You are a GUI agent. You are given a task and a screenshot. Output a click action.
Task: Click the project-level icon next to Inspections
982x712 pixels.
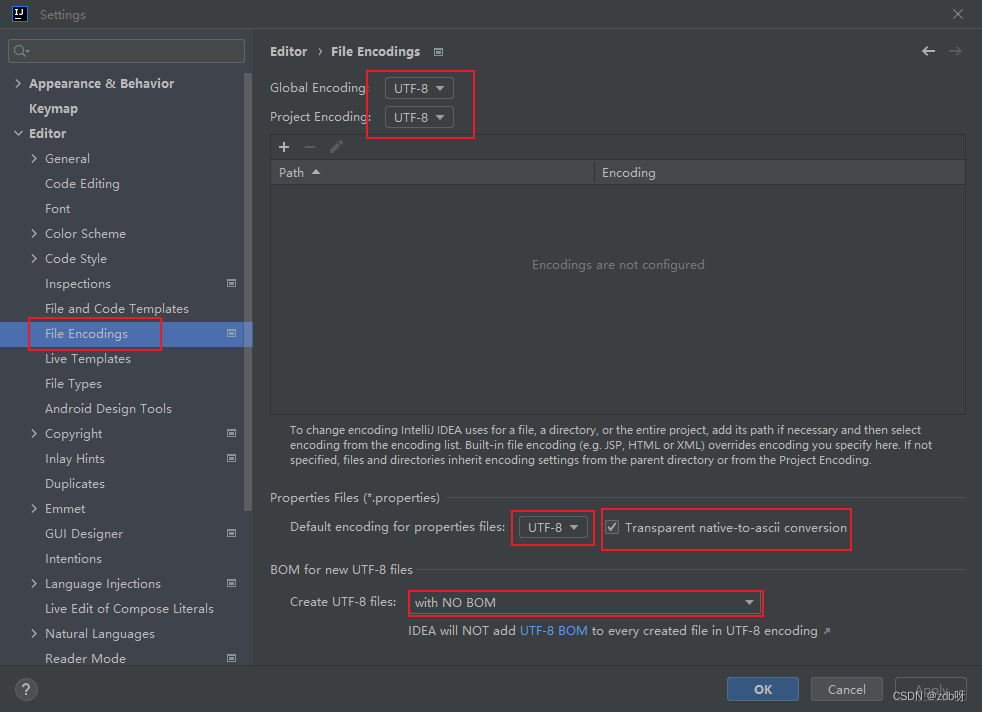tap(231, 283)
